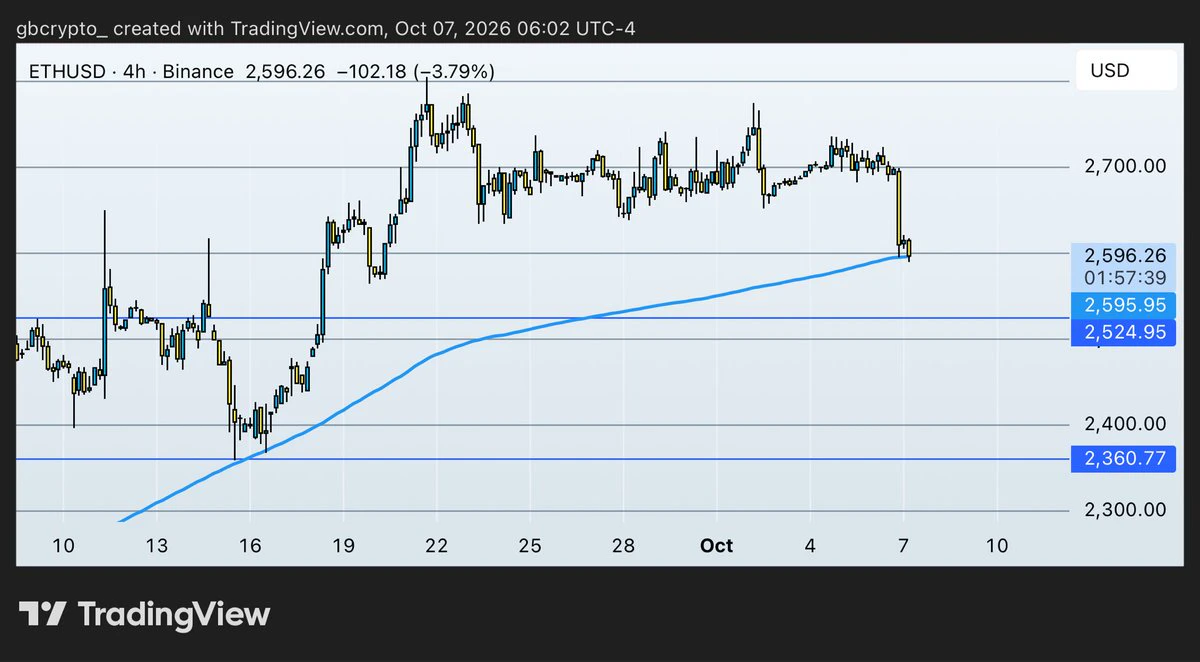Click the 2,700.00 price axis label

click(x=1125, y=166)
